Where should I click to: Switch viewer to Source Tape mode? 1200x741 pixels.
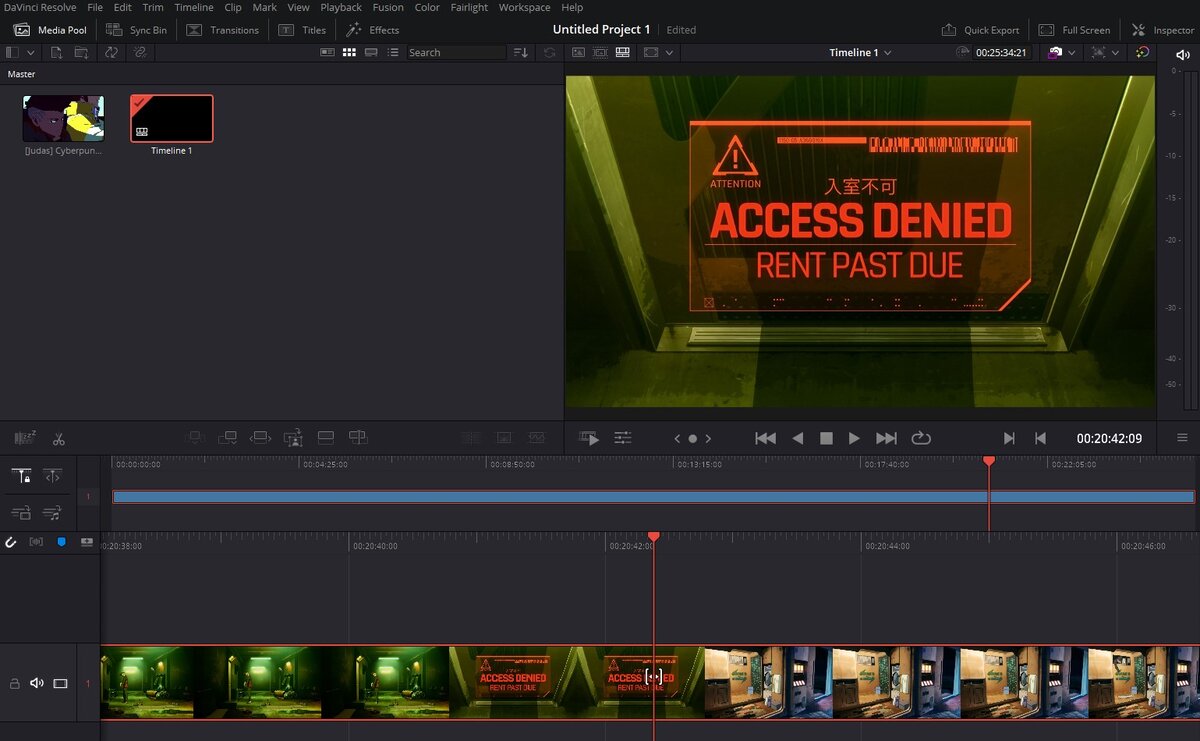click(x=600, y=52)
